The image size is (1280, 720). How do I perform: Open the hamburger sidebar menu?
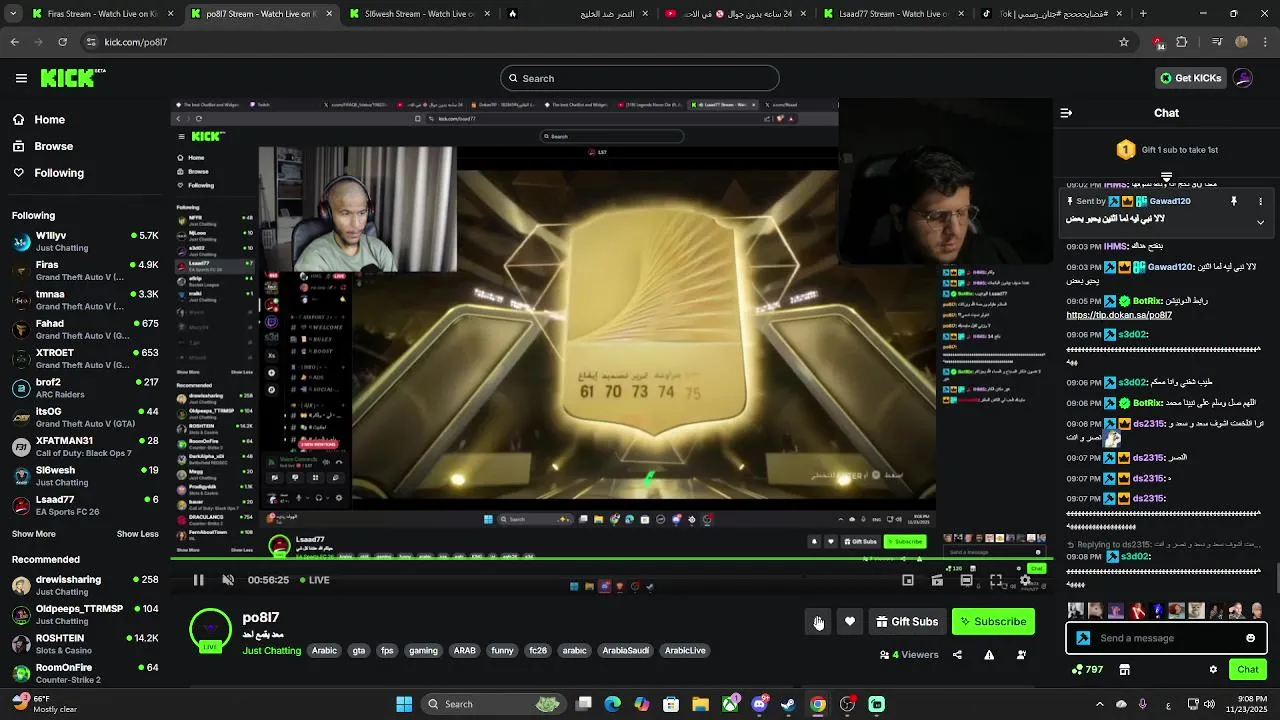[21, 78]
